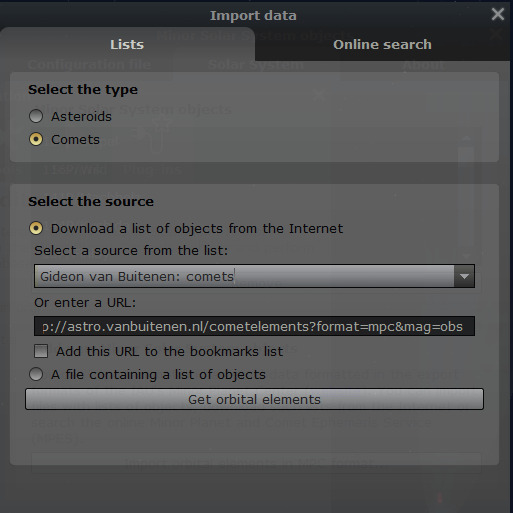This screenshot has width=513, height=513.
Task: Click the Select the type heading
Action: coord(83,90)
